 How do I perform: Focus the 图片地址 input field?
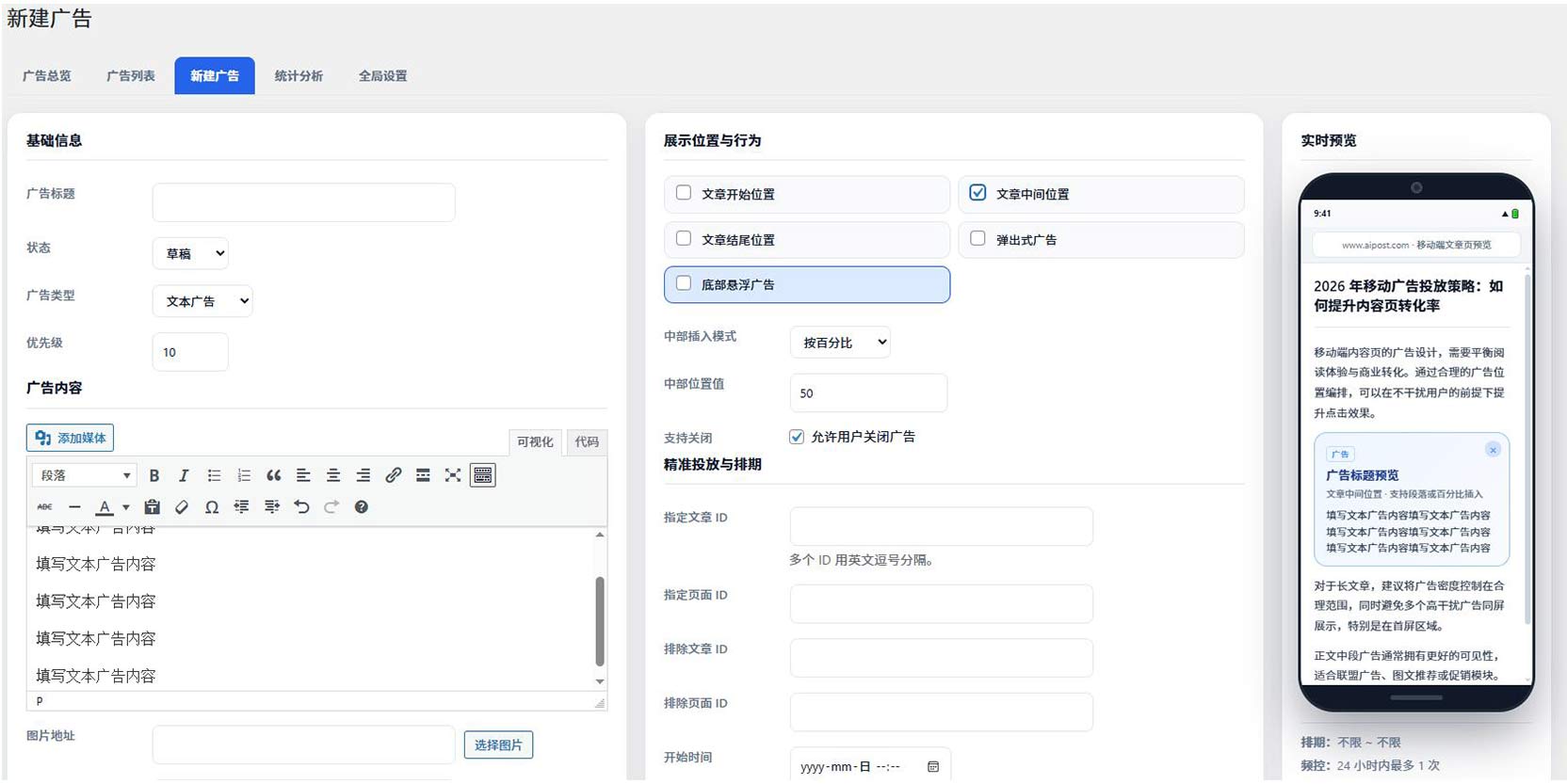tap(304, 744)
